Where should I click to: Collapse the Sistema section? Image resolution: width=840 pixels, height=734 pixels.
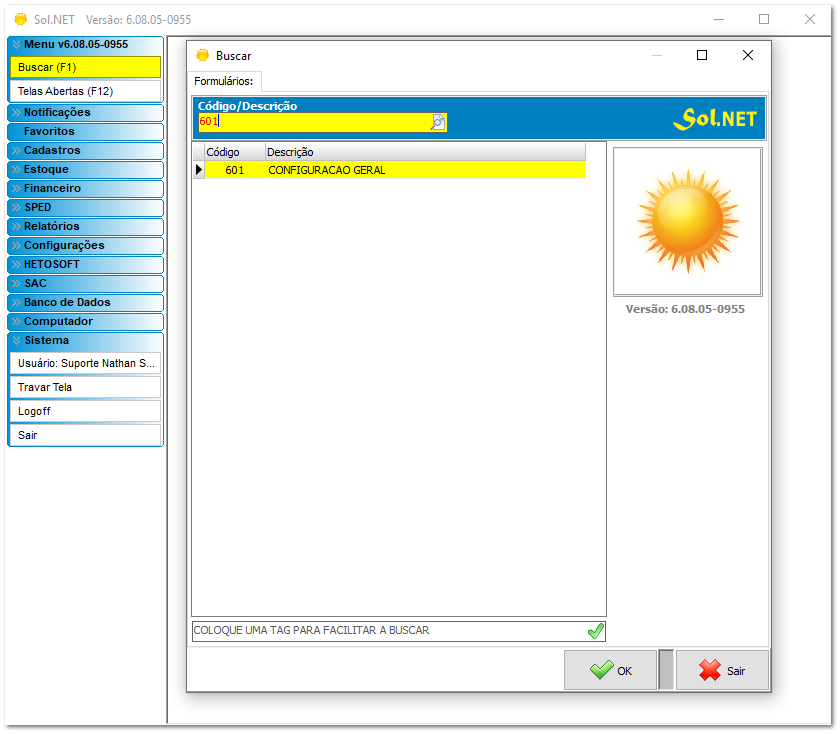[x=85, y=340]
